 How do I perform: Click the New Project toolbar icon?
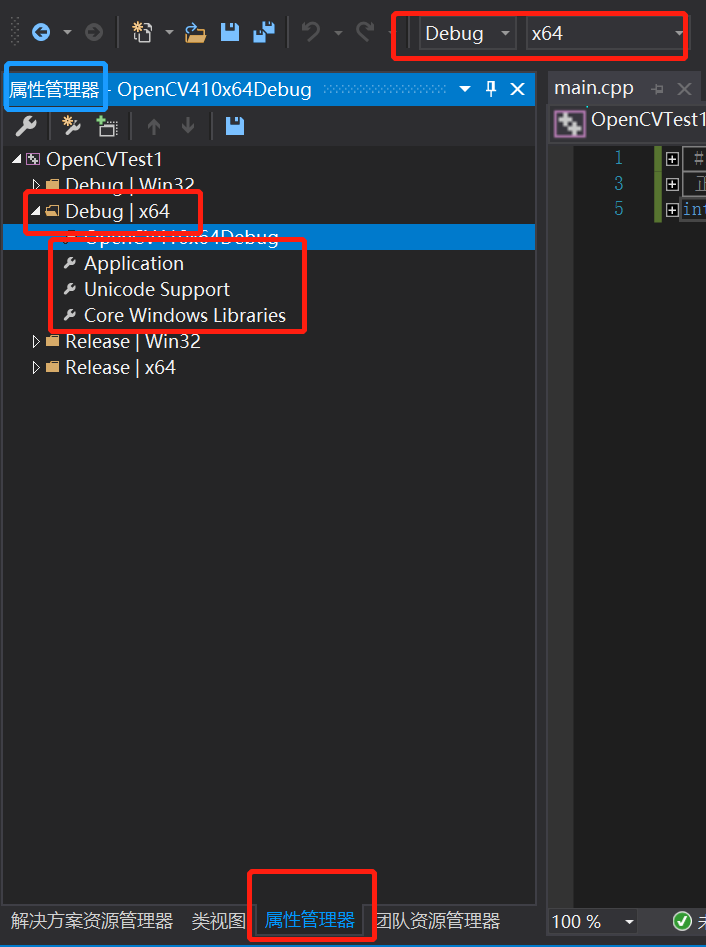tap(142, 33)
